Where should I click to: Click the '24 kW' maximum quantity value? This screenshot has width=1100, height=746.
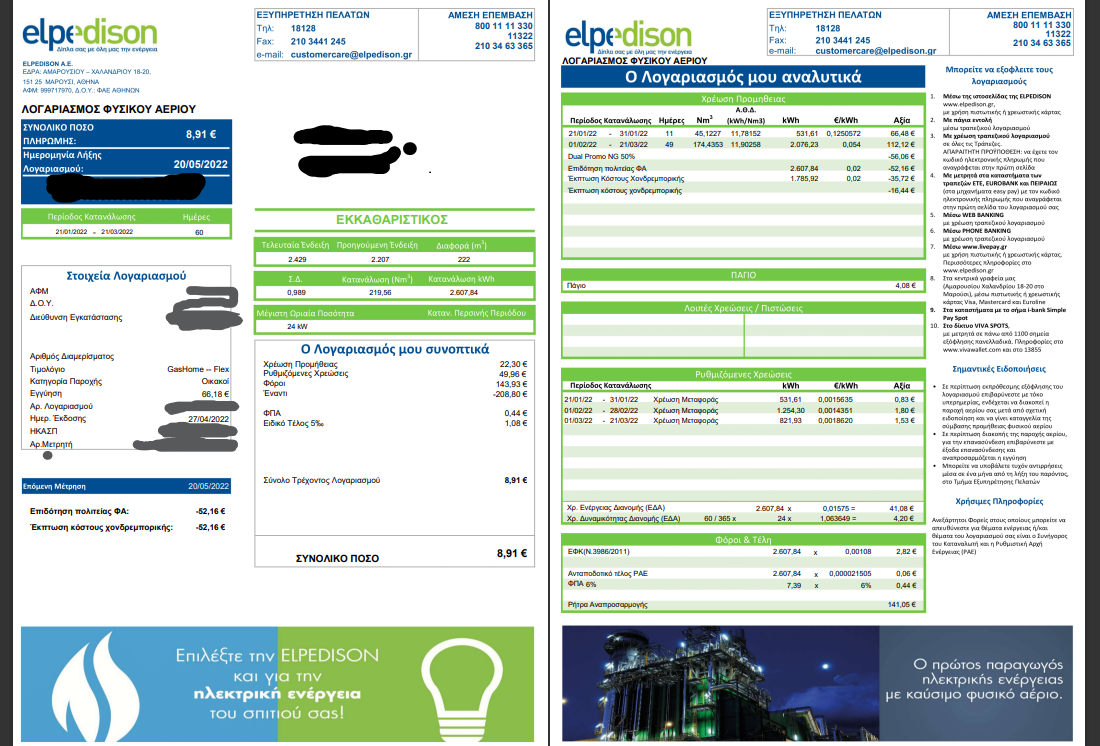tap(297, 326)
